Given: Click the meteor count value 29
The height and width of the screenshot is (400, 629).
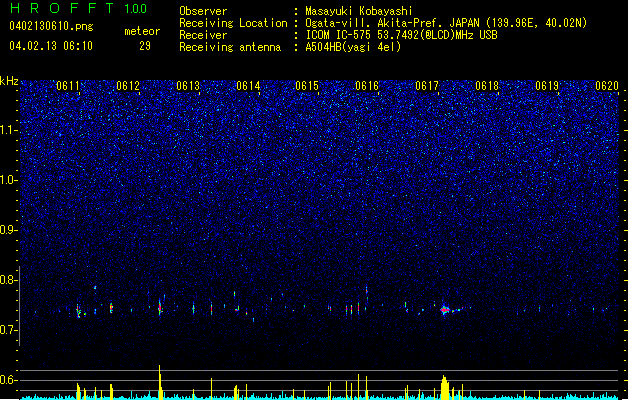Looking at the screenshot, I should (145, 46).
